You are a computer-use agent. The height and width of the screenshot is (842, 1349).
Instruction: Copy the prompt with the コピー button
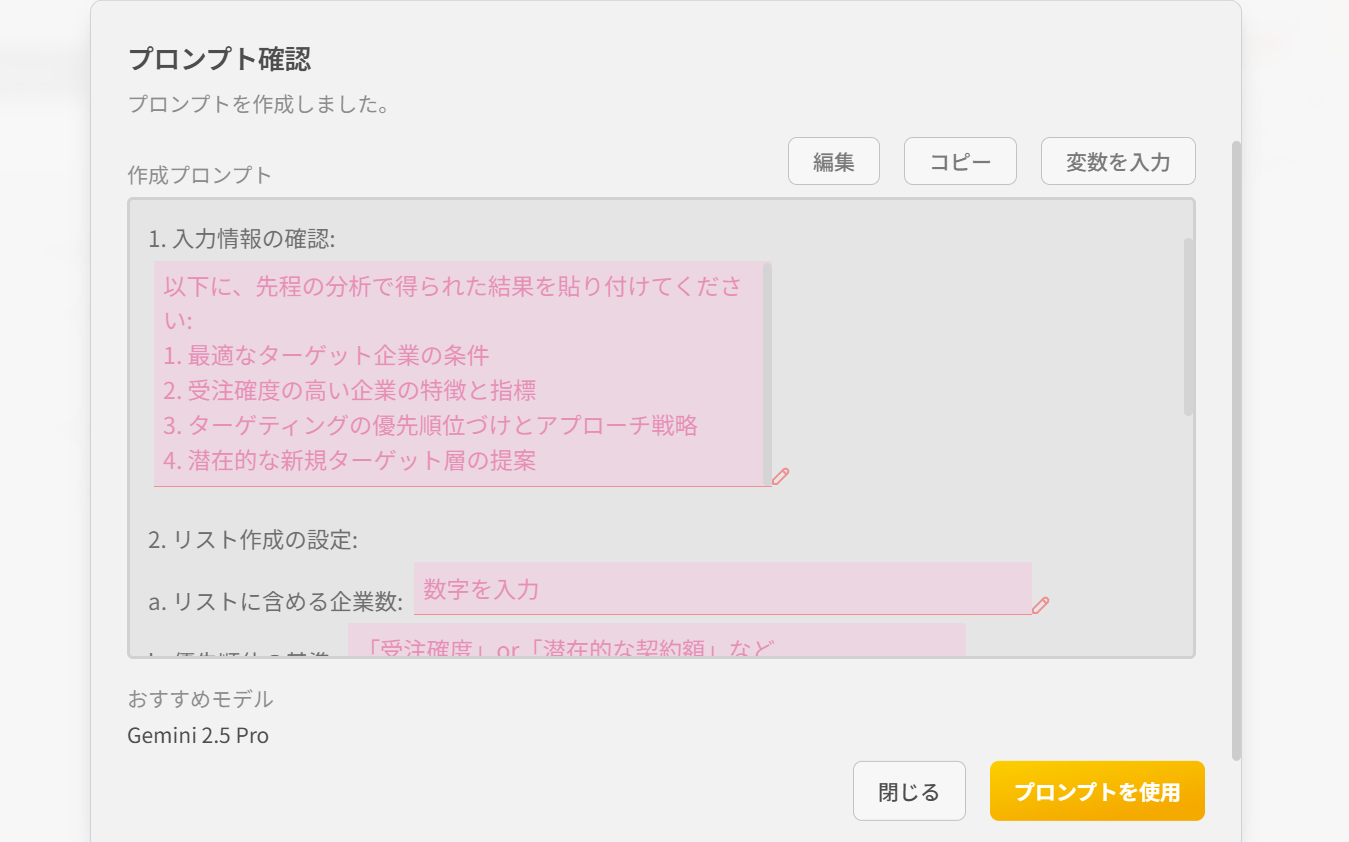(960, 162)
